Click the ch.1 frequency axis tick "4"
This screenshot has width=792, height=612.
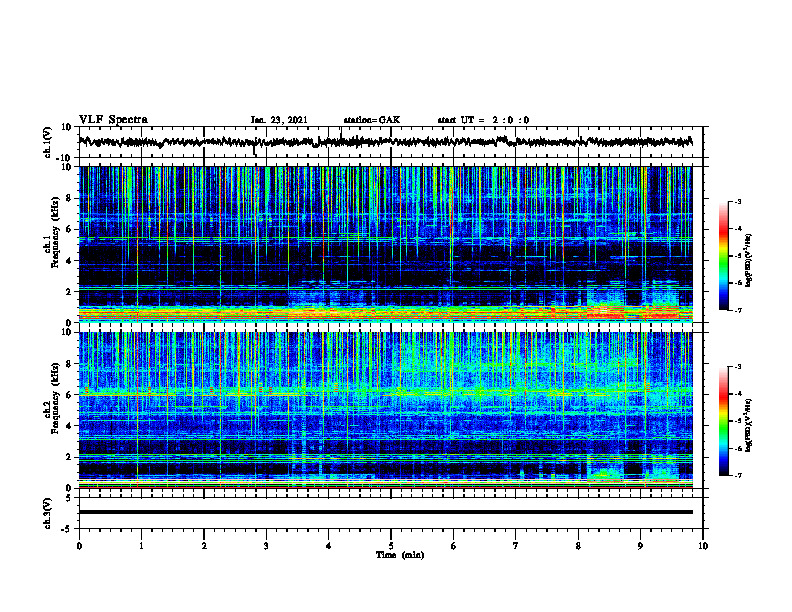pyautogui.click(x=70, y=261)
